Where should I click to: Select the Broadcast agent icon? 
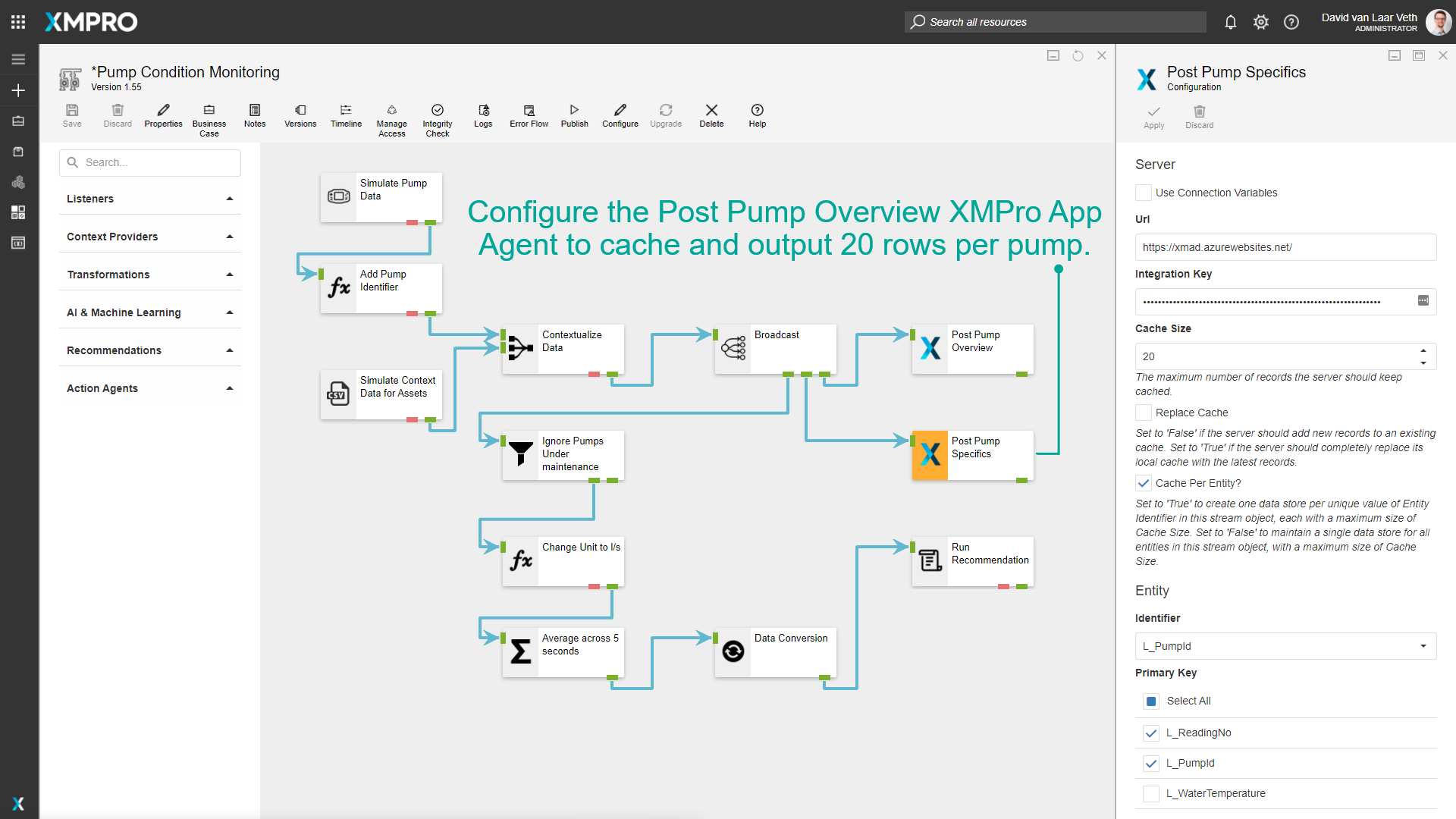tap(733, 349)
